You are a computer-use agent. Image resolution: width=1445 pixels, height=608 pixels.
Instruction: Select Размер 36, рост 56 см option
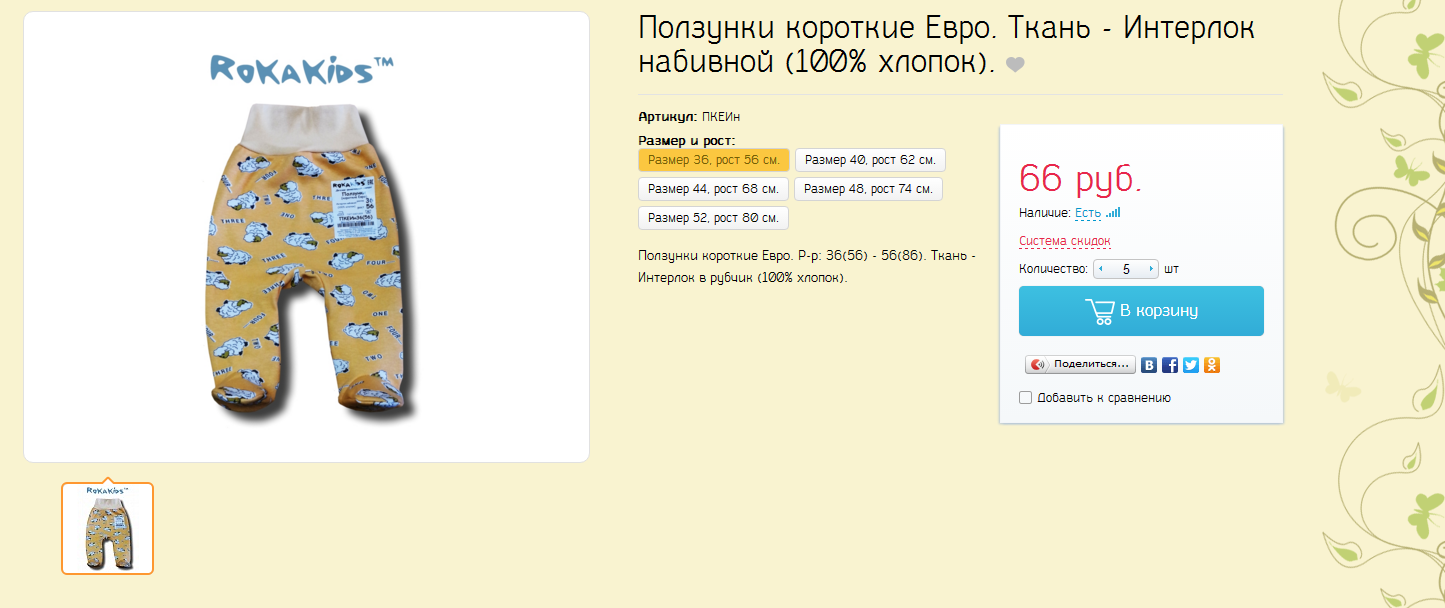(714, 160)
